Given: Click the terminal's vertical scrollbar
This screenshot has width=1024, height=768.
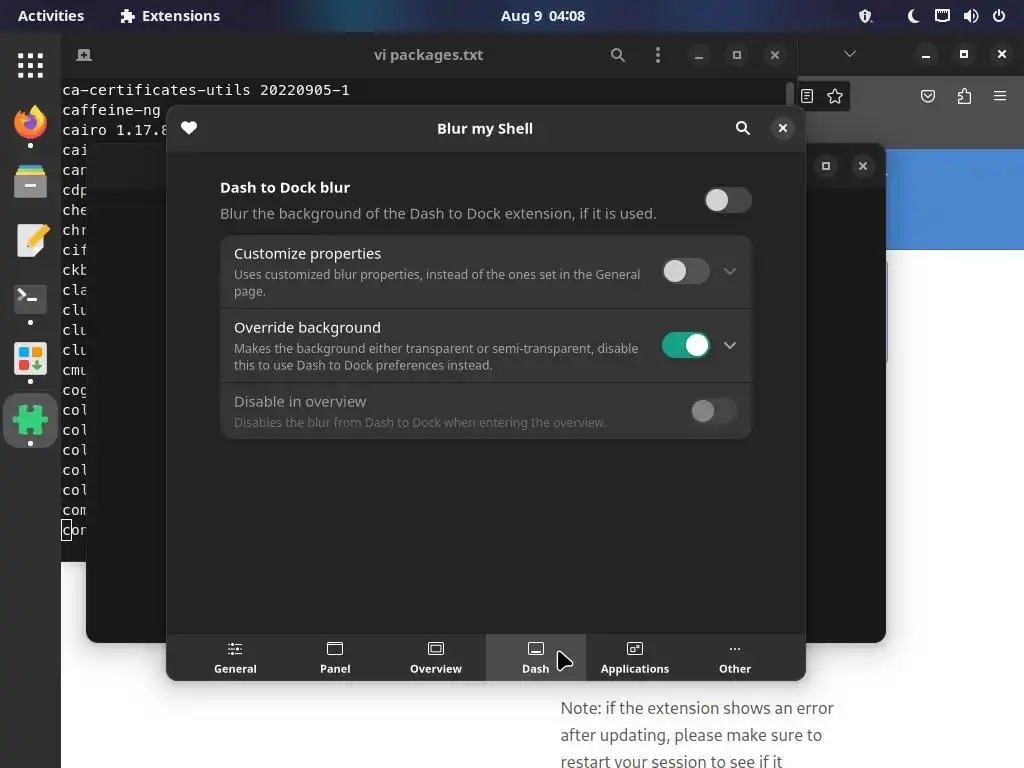Looking at the screenshot, I should point(790,95).
